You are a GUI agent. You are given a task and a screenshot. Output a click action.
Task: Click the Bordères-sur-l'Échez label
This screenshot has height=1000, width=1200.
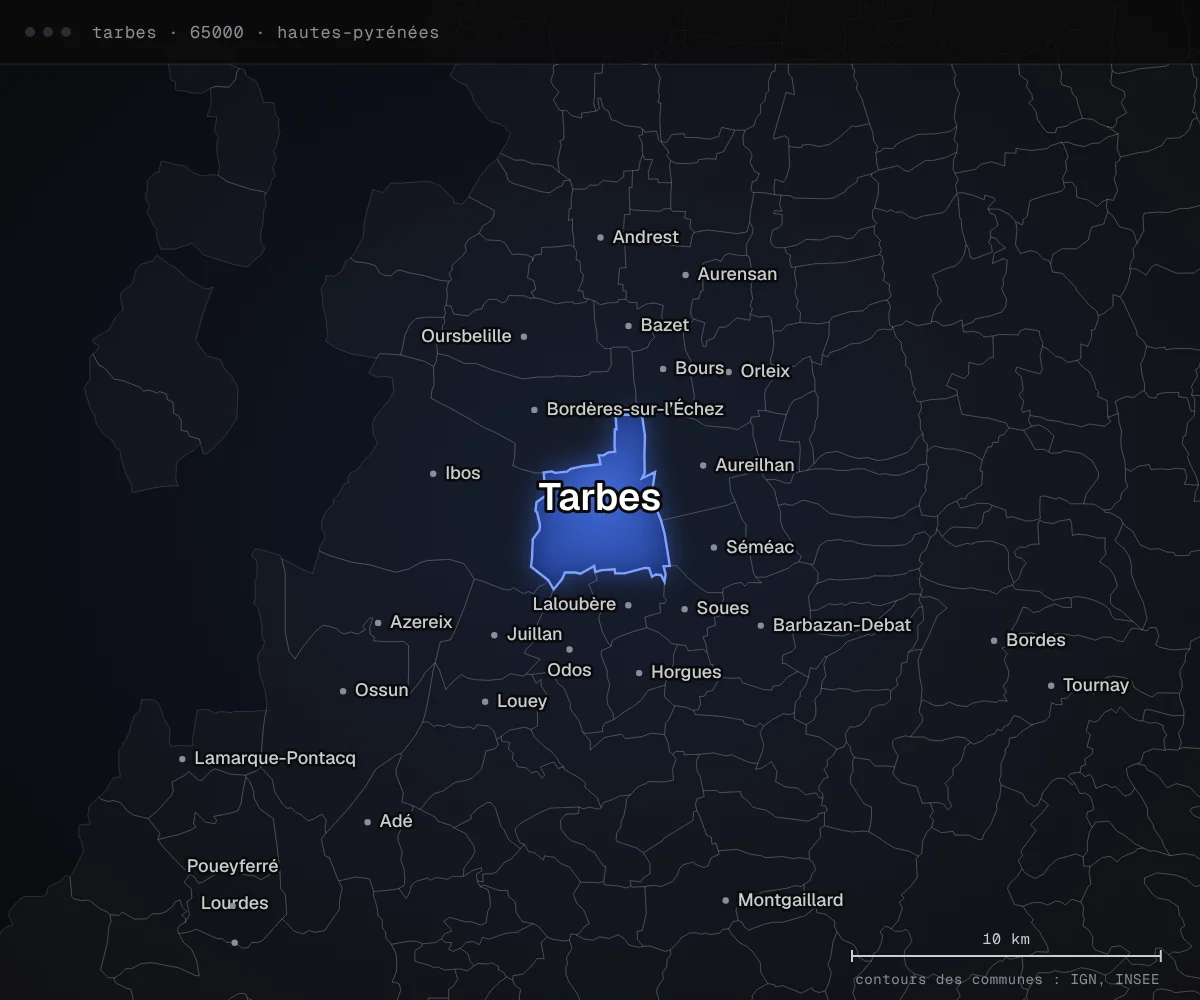[635, 409]
